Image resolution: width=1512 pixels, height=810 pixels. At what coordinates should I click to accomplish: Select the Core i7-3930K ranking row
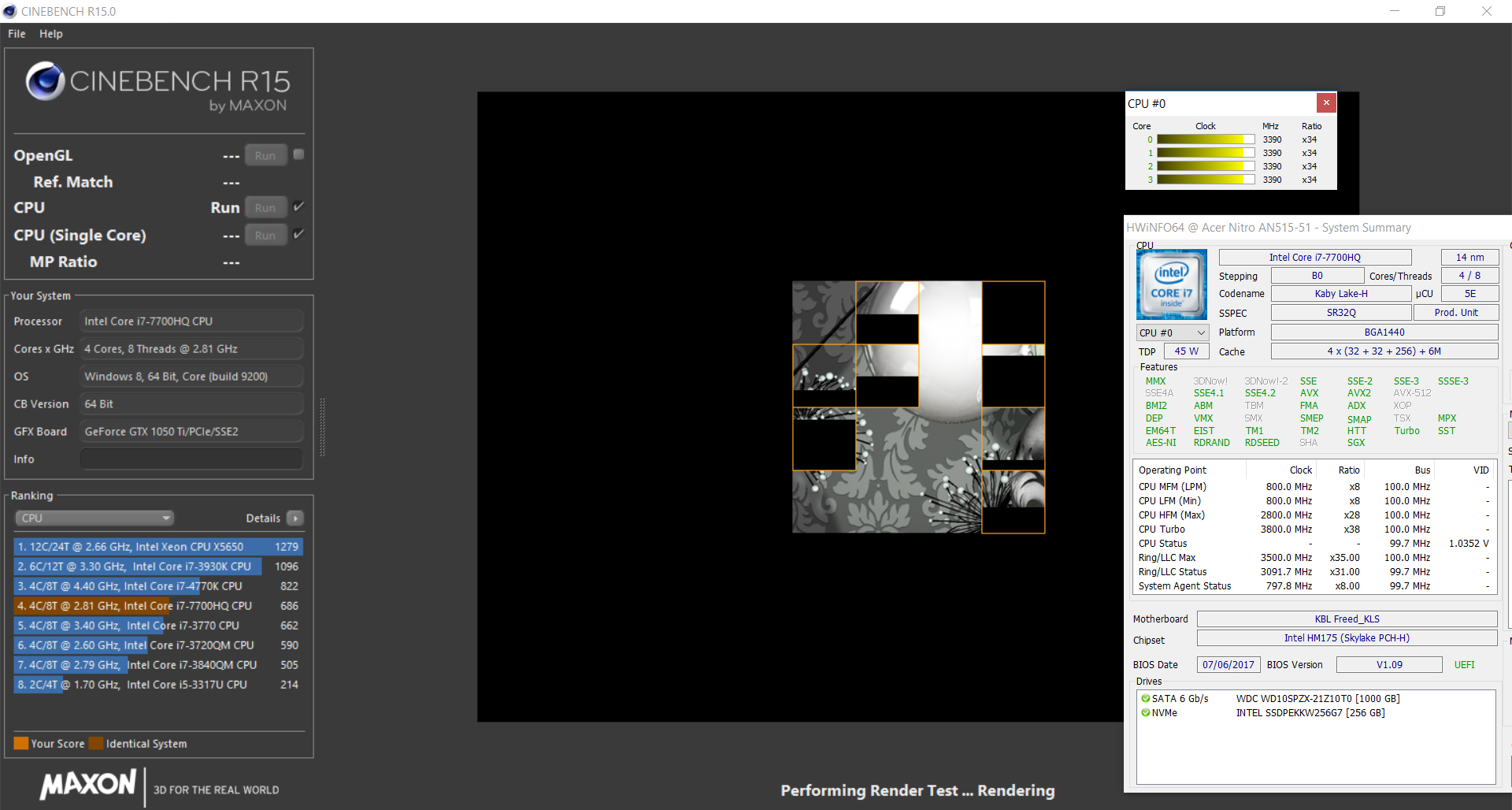coord(158,567)
